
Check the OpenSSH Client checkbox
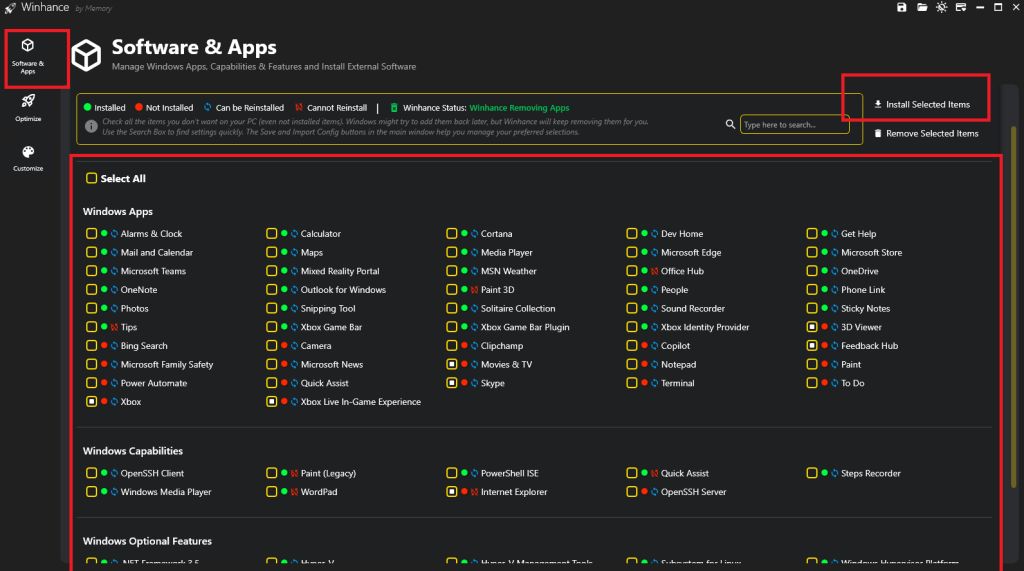click(x=91, y=473)
